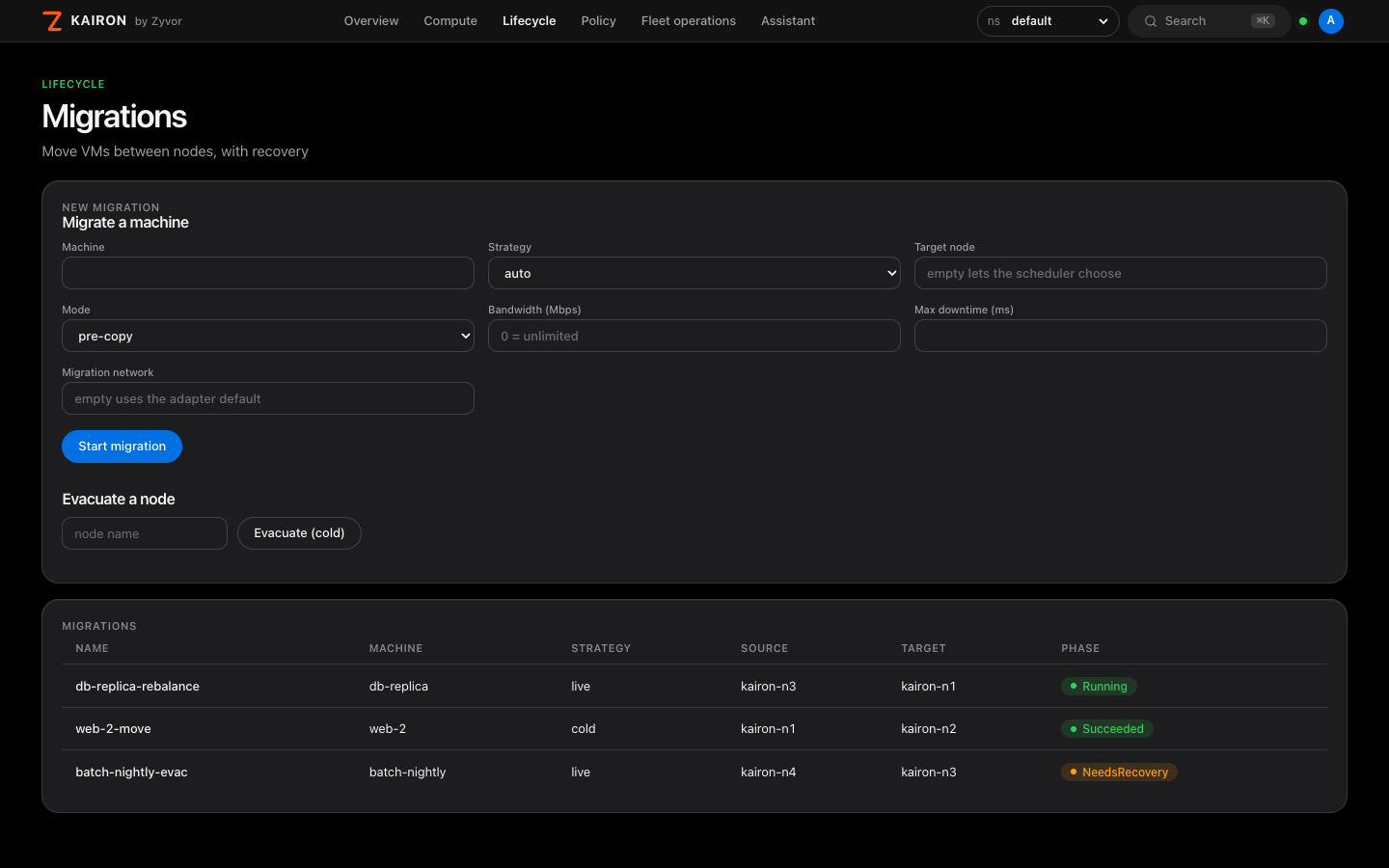Click the Running phase badge
The image size is (1389, 868).
click(1099, 687)
